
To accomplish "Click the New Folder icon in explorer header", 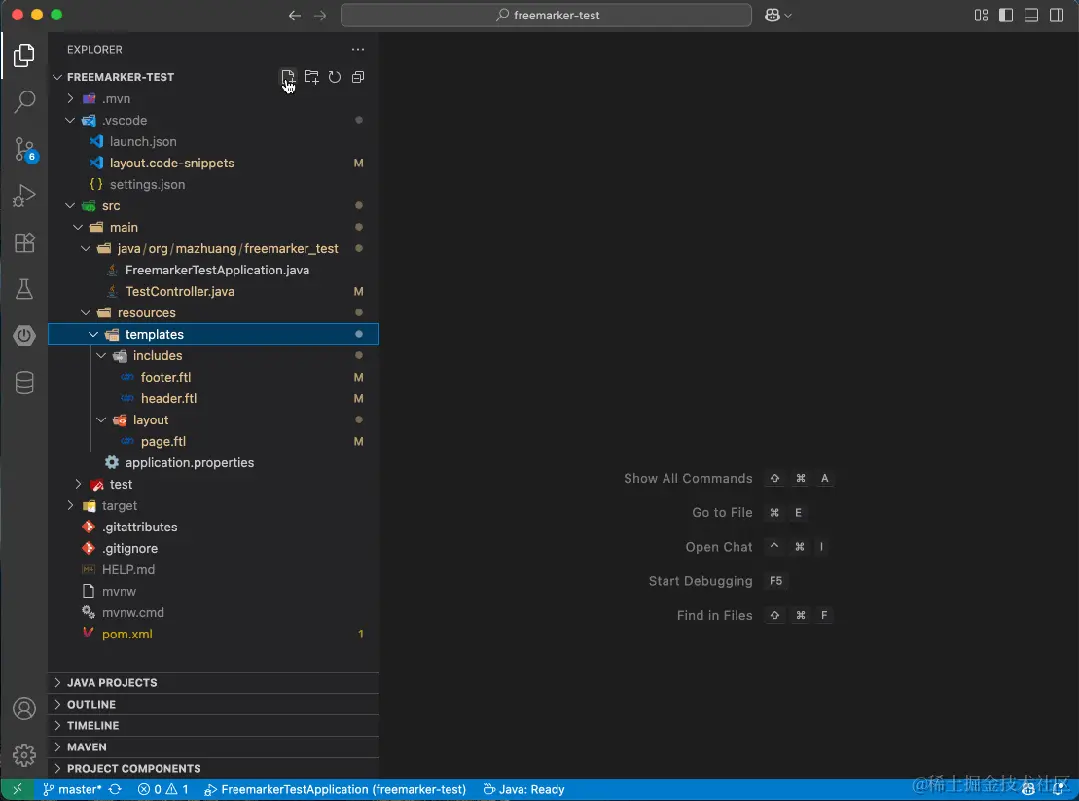I will coord(312,77).
